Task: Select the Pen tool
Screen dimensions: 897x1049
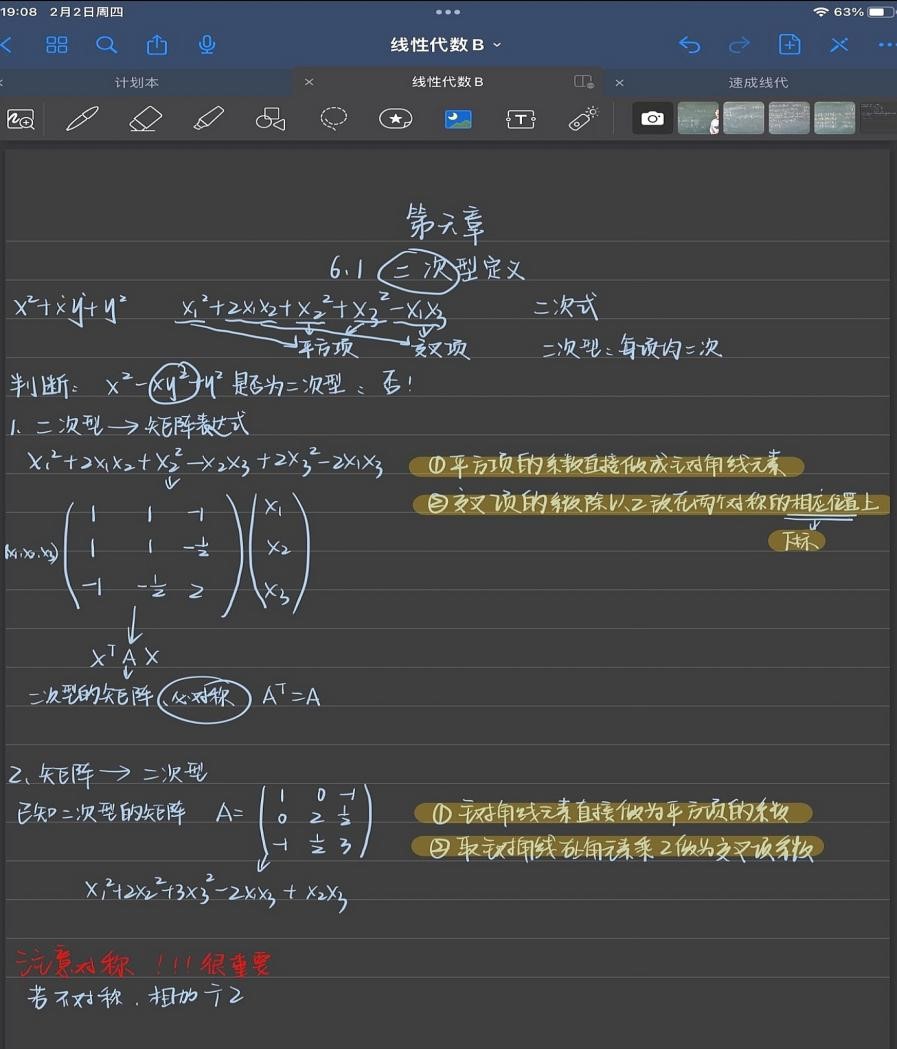Action: [x=82, y=119]
